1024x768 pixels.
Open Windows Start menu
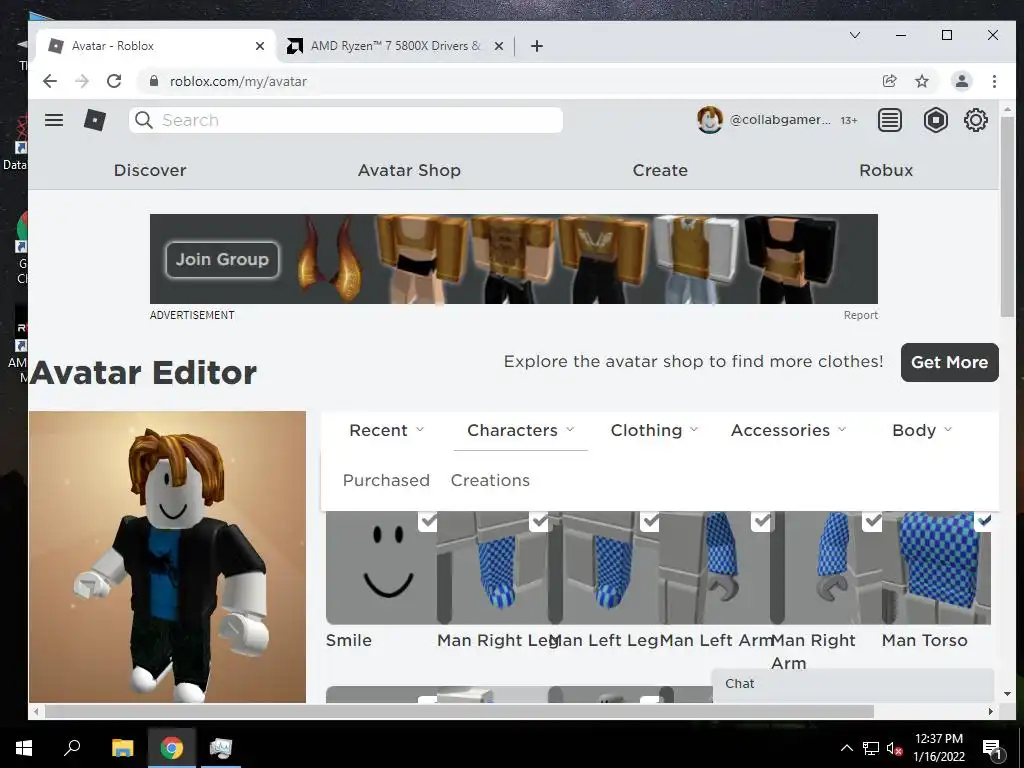pyautogui.click(x=24, y=748)
